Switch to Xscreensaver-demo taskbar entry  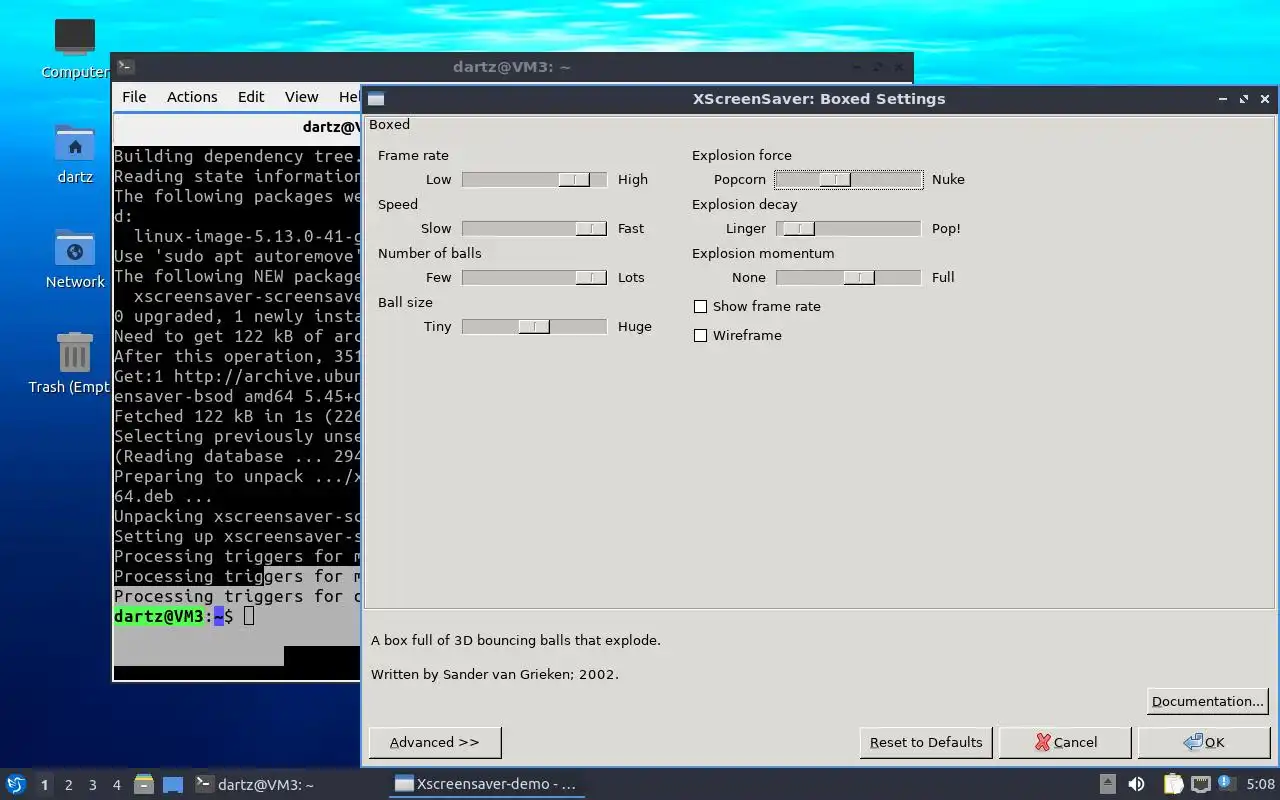[x=486, y=784]
